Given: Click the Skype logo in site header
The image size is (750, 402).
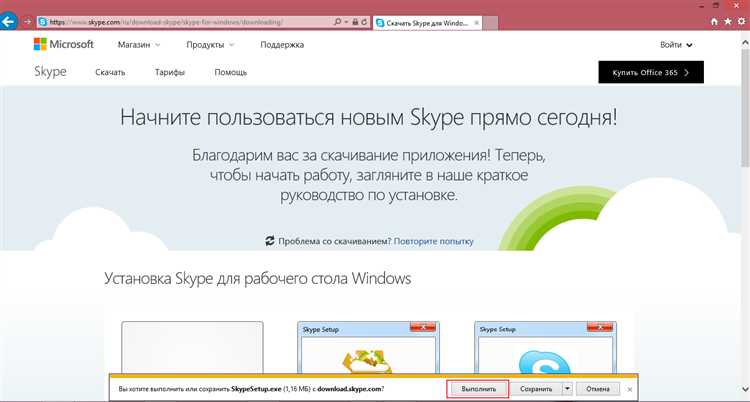Looking at the screenshot, I should click(50, 72).
